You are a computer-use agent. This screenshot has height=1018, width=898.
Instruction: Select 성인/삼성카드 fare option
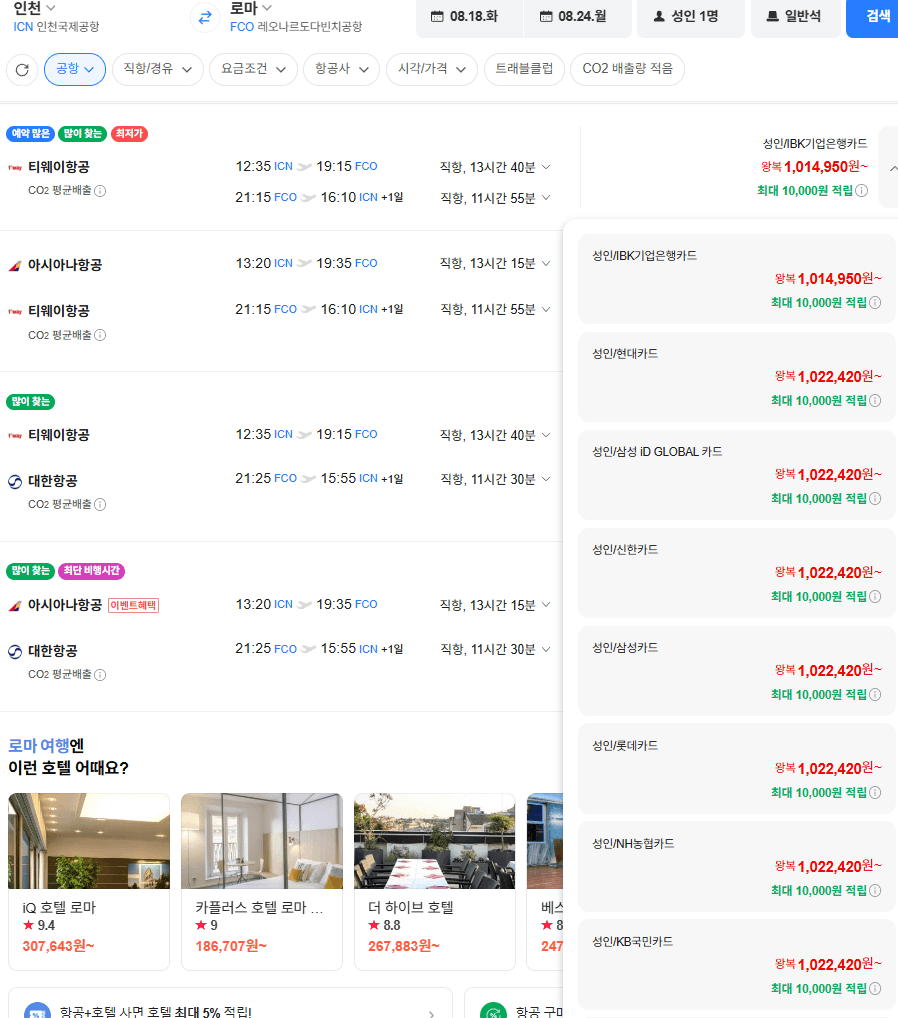(736, 671)
